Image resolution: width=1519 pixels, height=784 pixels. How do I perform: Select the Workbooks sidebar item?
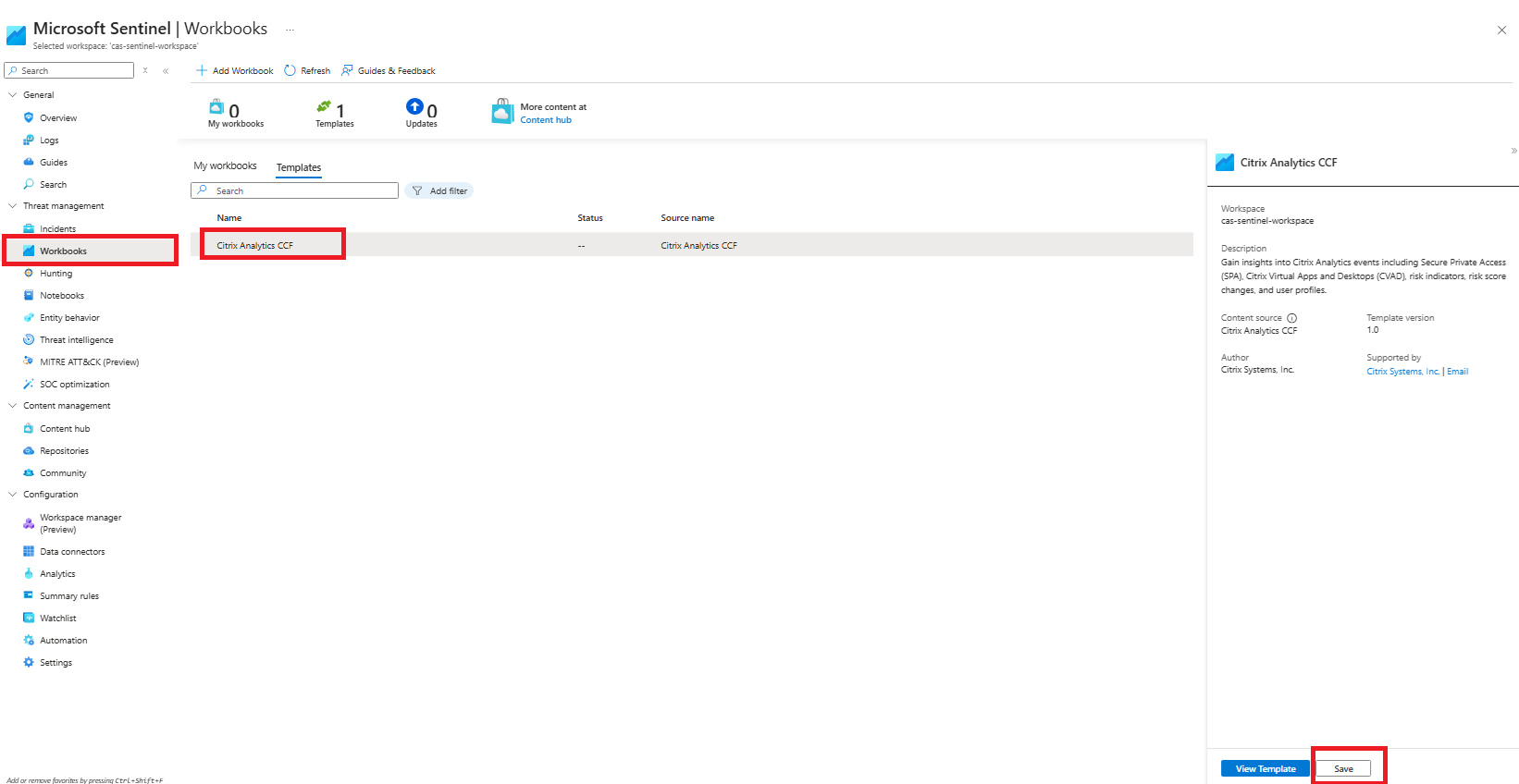90,251
